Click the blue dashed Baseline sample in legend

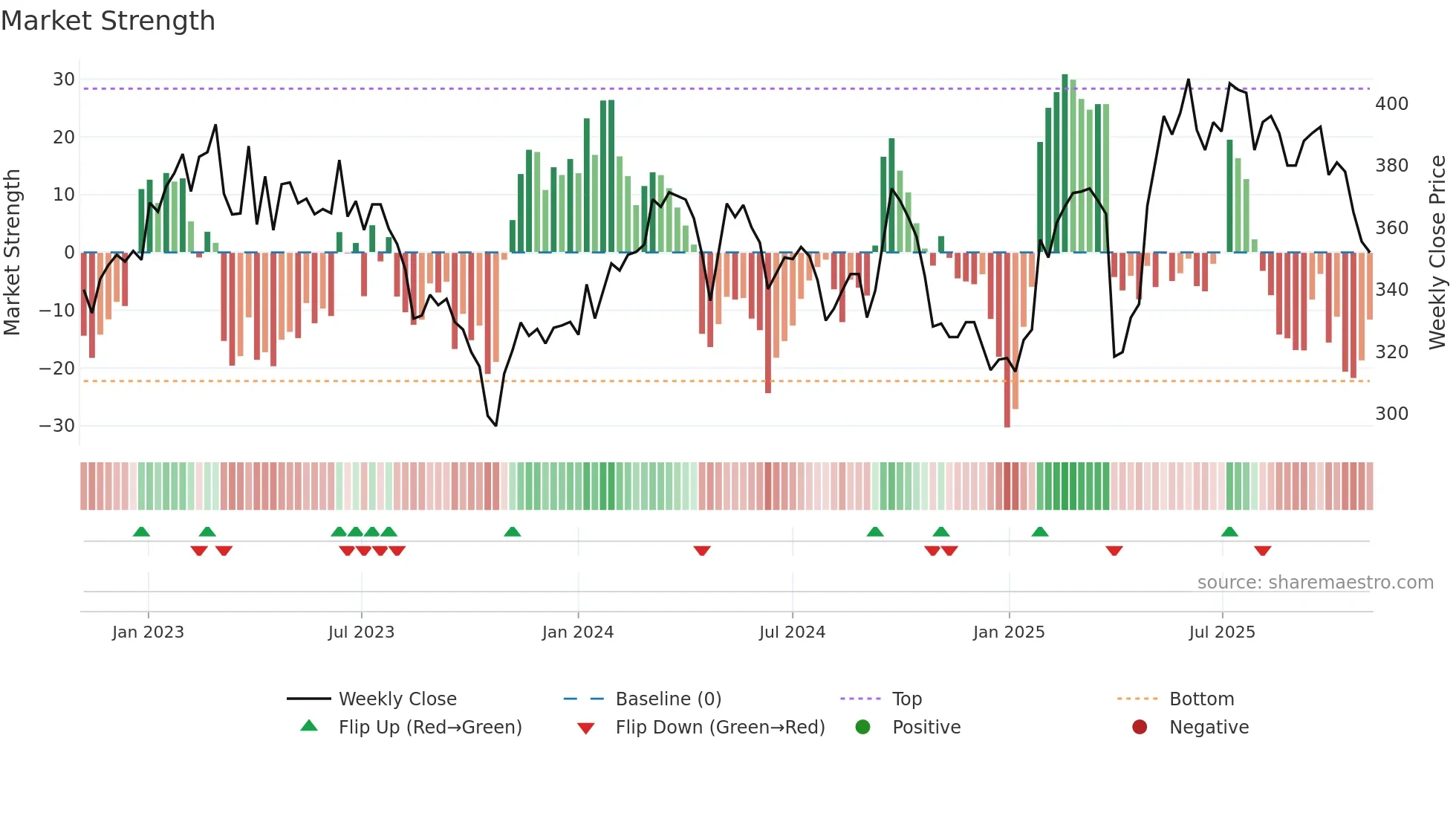(x=584, y=699)
